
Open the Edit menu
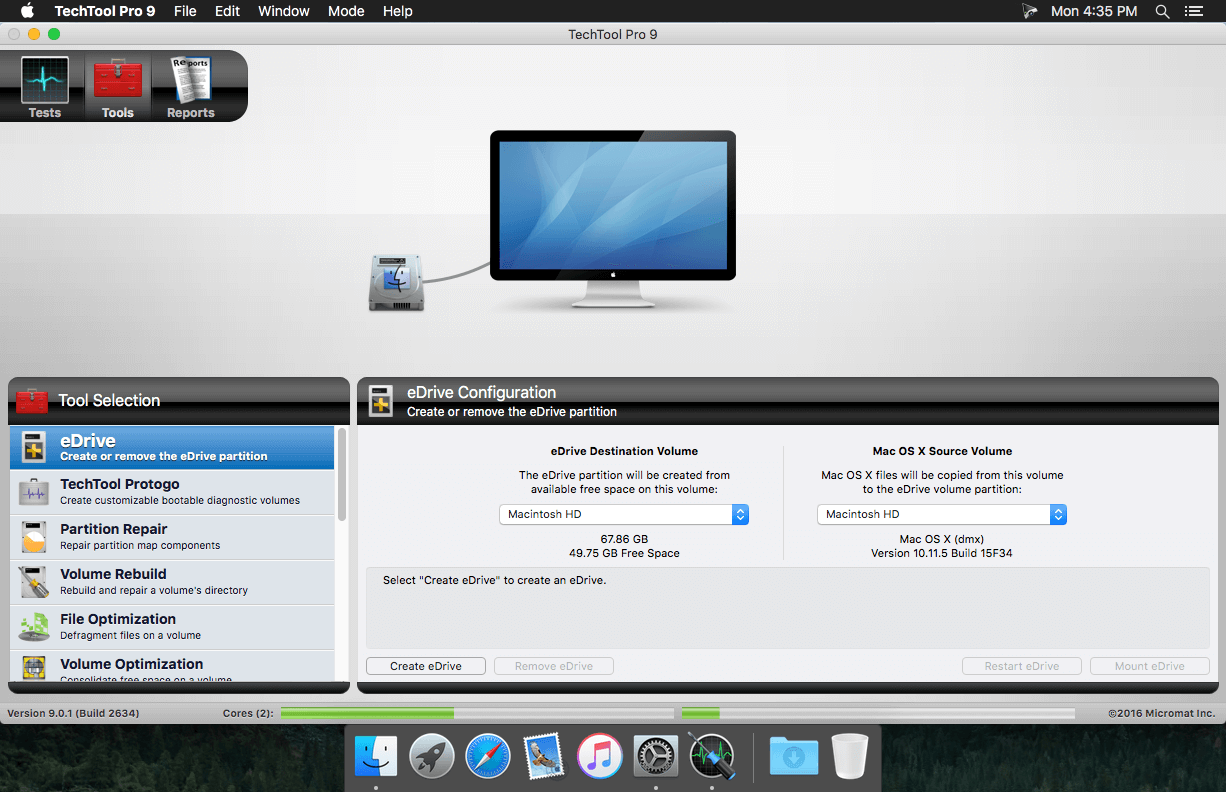coord(227,12)
